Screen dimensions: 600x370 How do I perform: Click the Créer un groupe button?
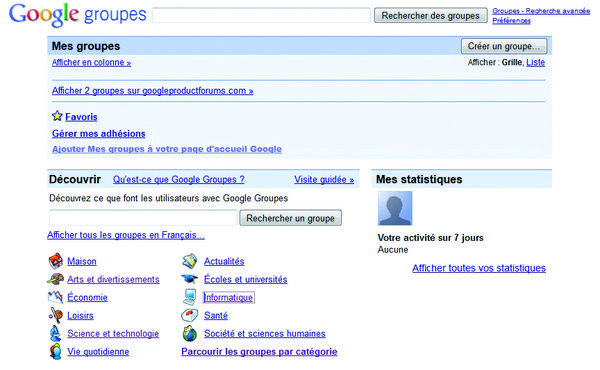pos(504,46)
